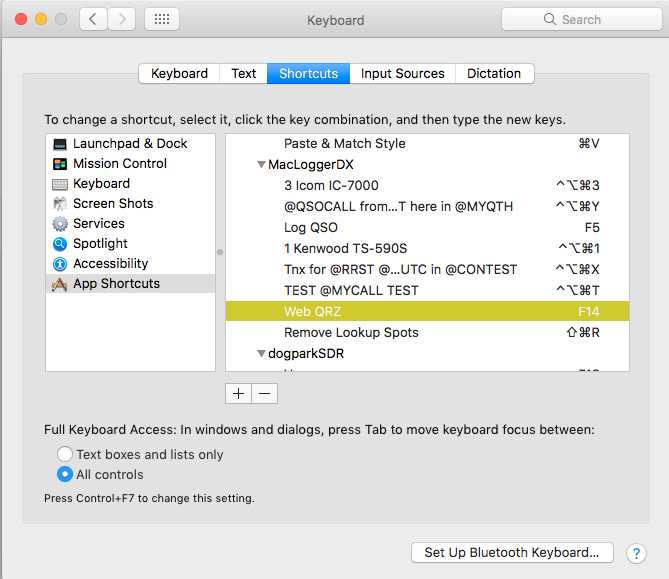This screenshot has width=669, height=579.
Task: Select Text boxes and lists only
Action: (66, 455)
